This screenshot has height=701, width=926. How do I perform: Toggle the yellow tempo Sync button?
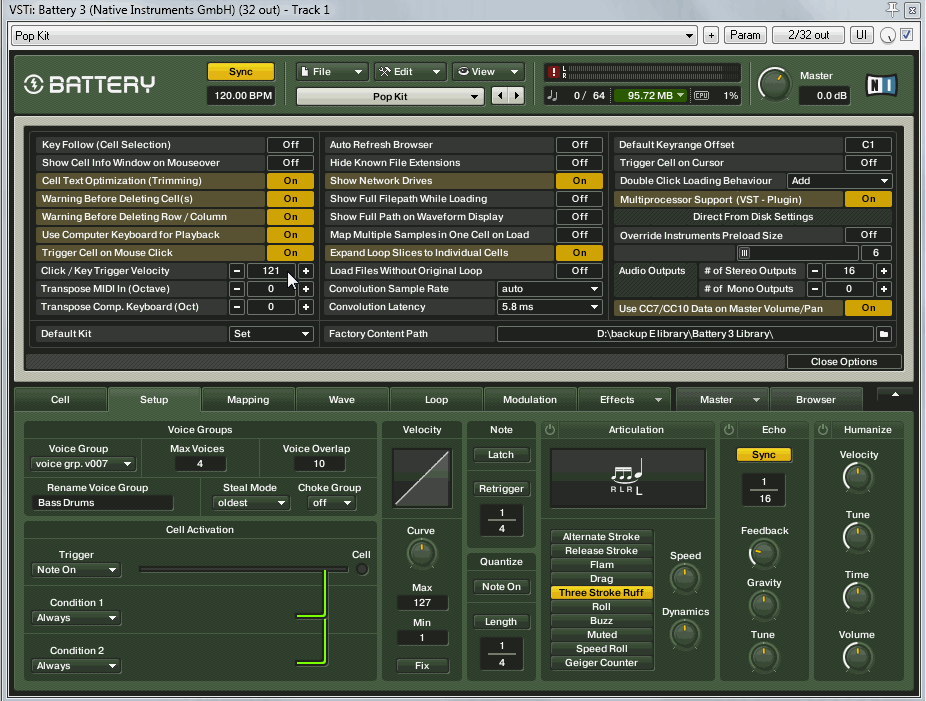click(x=240, y=71)
